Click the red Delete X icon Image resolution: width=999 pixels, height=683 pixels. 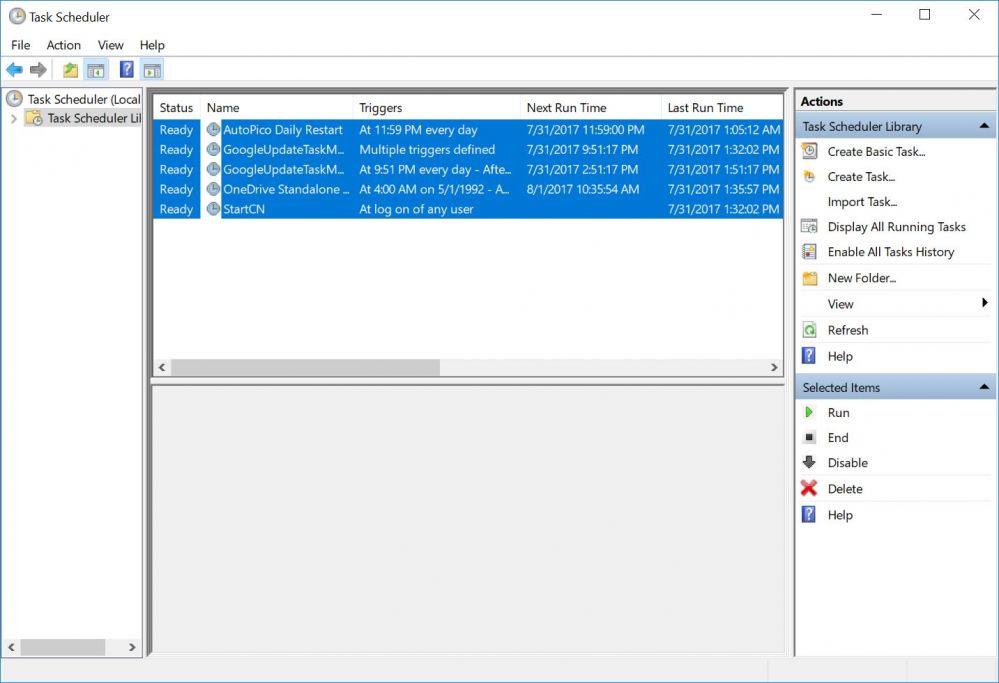point(809,489)
